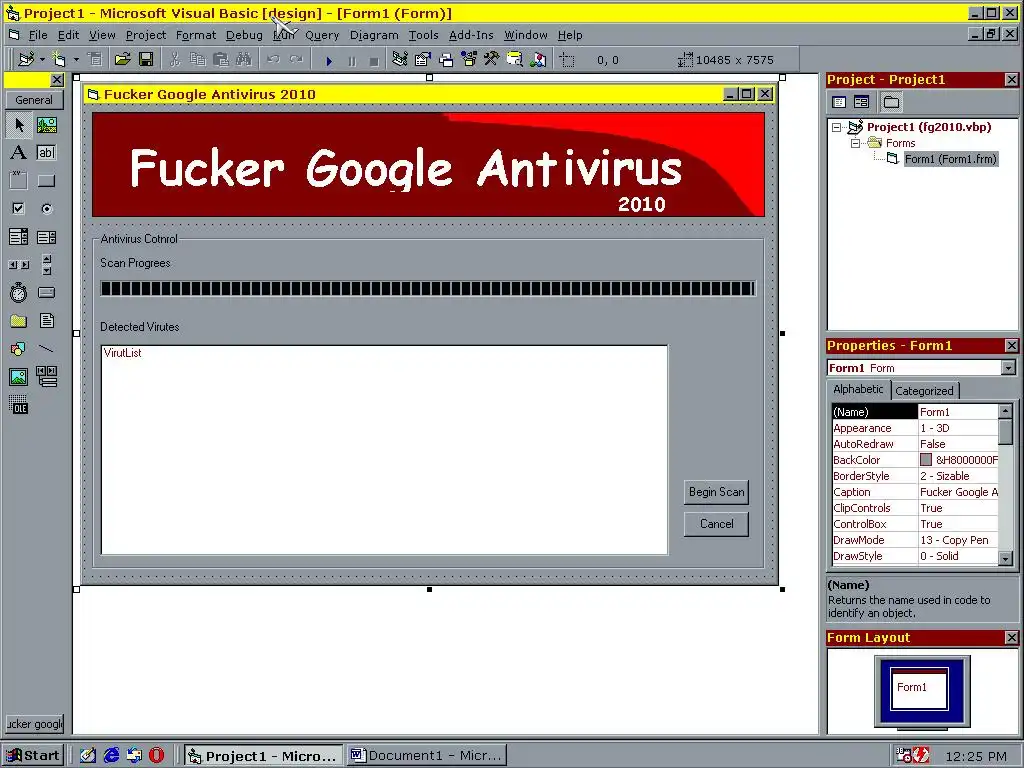
Task: Click the Start (run) triangle in the toolbar
Action: click(x=329, y=61)
